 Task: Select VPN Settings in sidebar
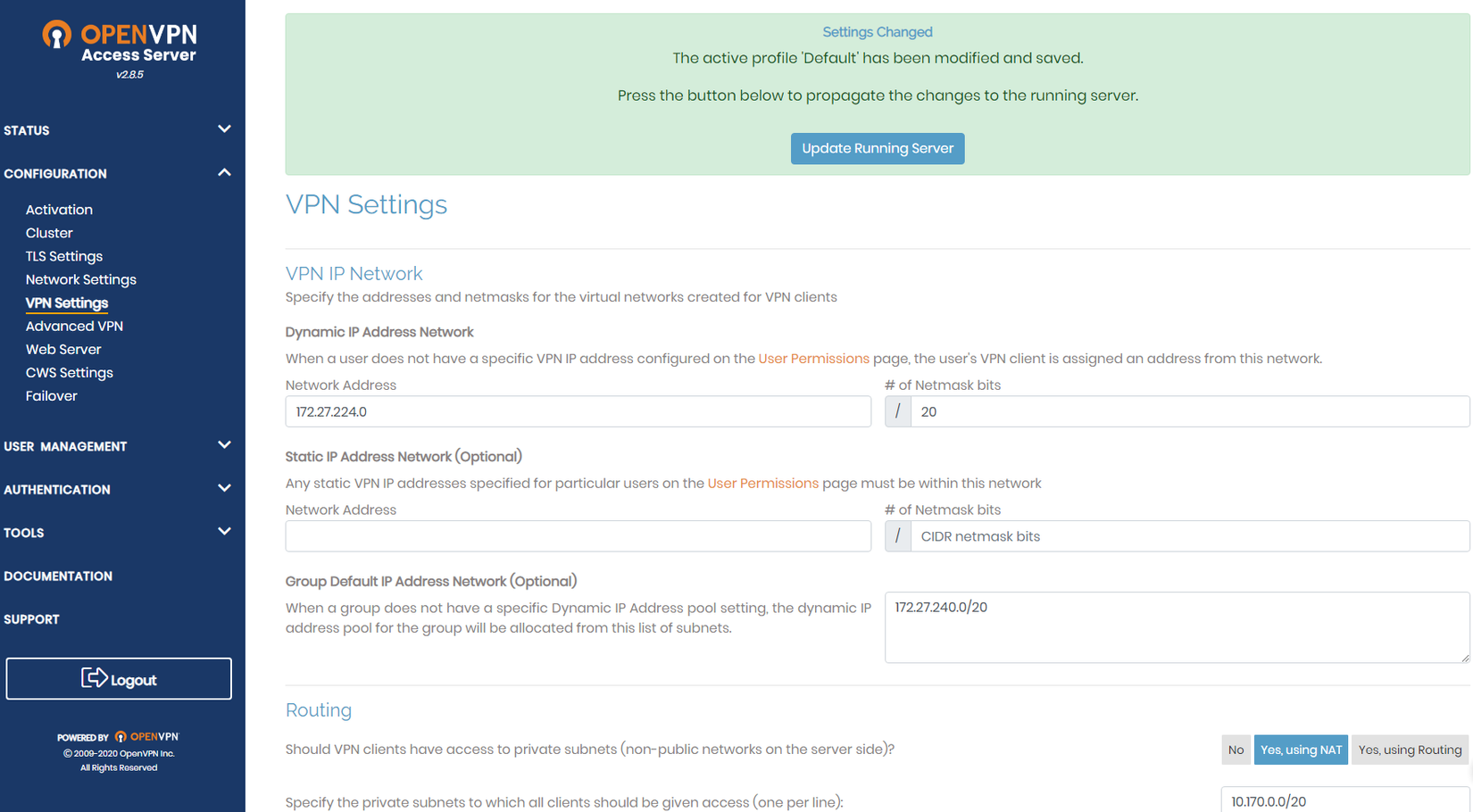coord(67,303)
